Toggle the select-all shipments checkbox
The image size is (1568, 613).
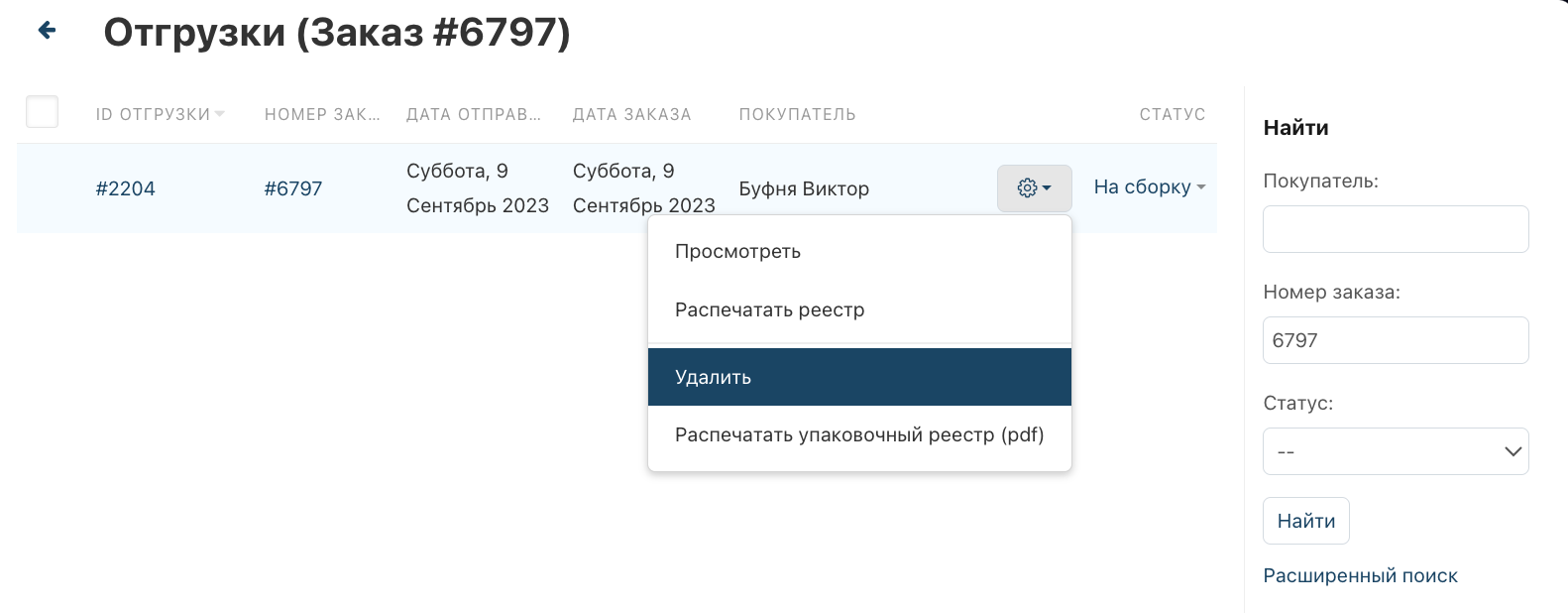42,112
